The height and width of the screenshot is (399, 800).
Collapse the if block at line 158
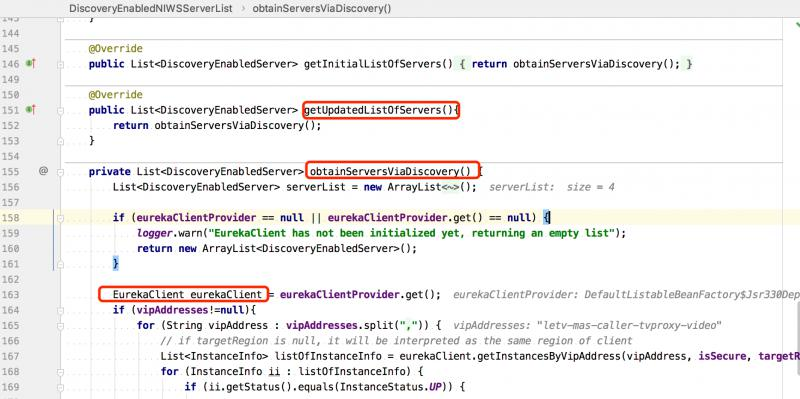pyautogui.click(x=60, y=218)
